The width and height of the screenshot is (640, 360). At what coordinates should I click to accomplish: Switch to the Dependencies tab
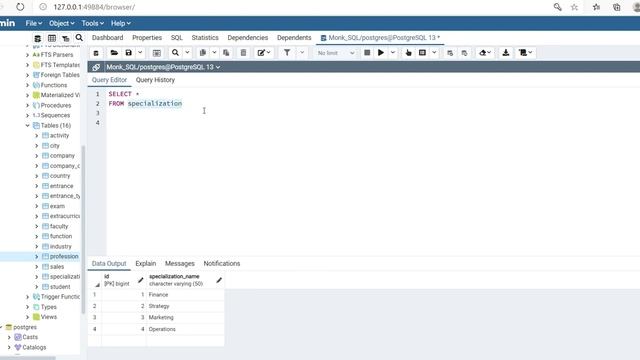(x=248, y=38)
